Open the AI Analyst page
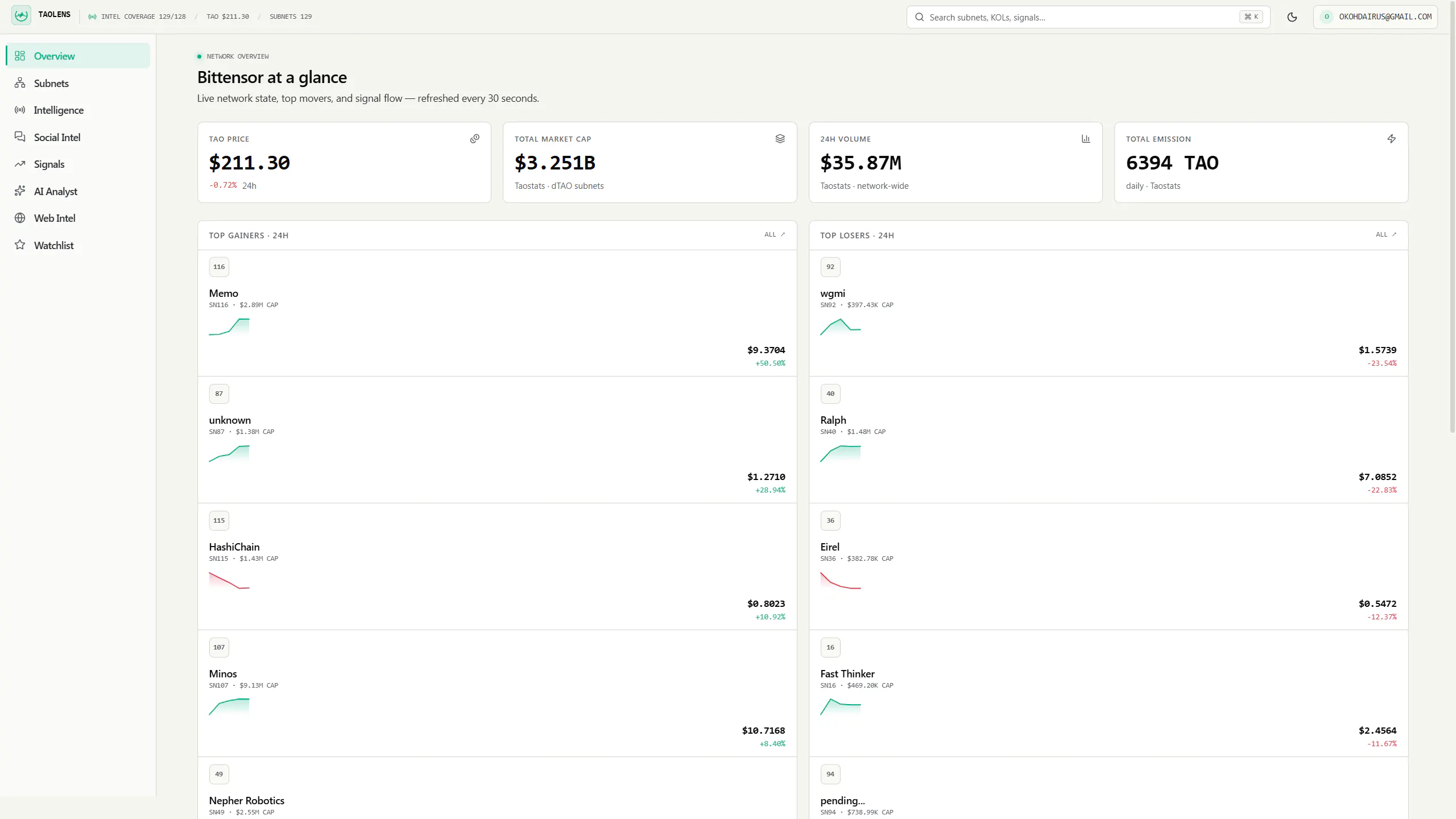The width and height of the screenshot is (1456, 819). [78, 191]
